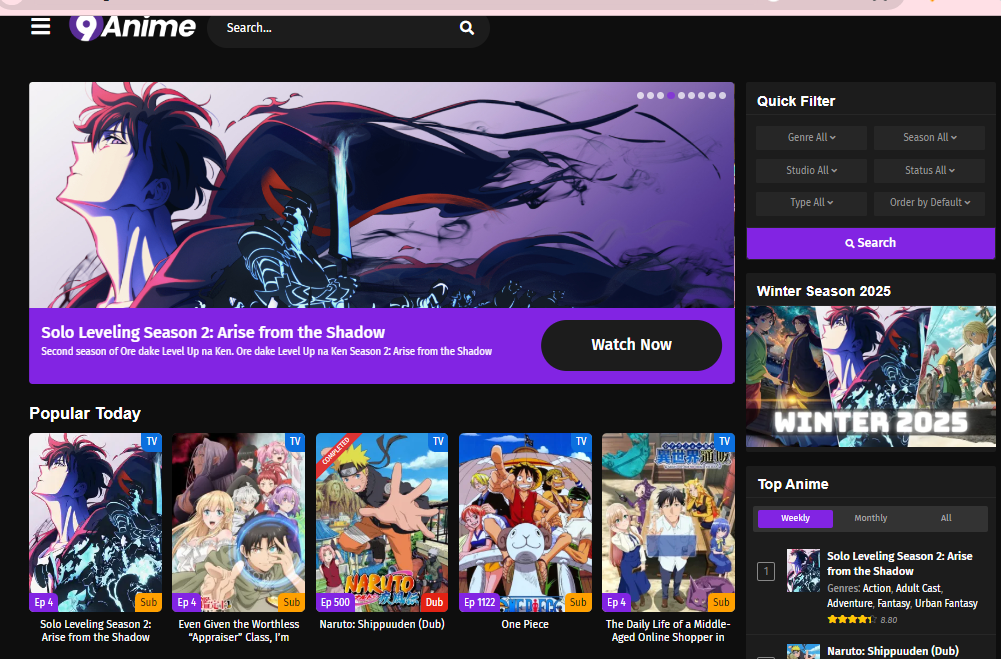The width and height of the screenshot is (1001, 659).
Task: Open the Worthless Appraiser Class anime poster
Action: 238,522
